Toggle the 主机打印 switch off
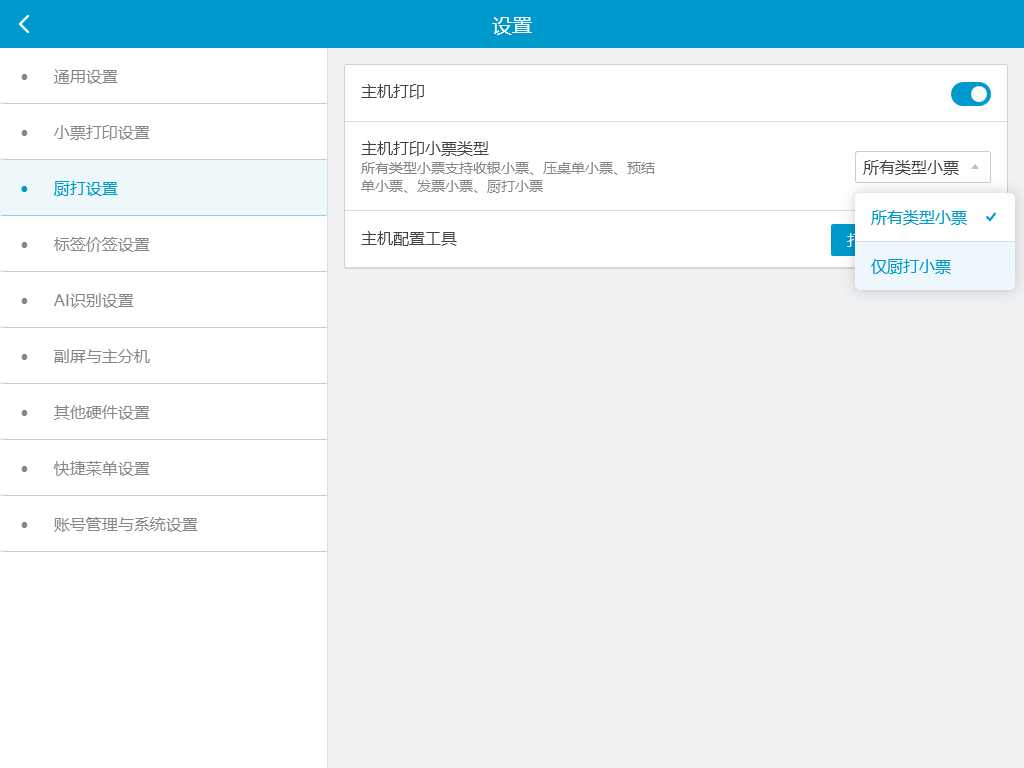Image resolution: width=1024 pixels, height=768 pixels. point(970,94)
